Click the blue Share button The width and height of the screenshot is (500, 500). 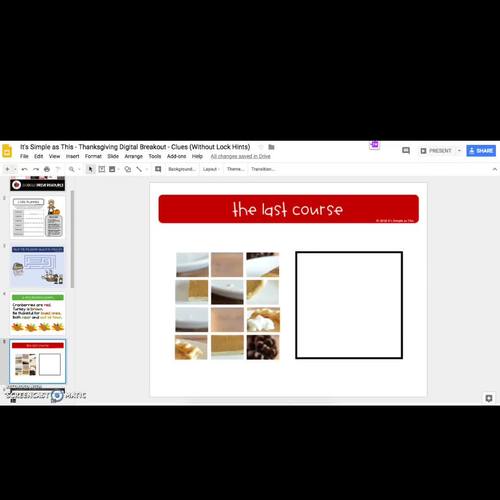tap(481, 151)
